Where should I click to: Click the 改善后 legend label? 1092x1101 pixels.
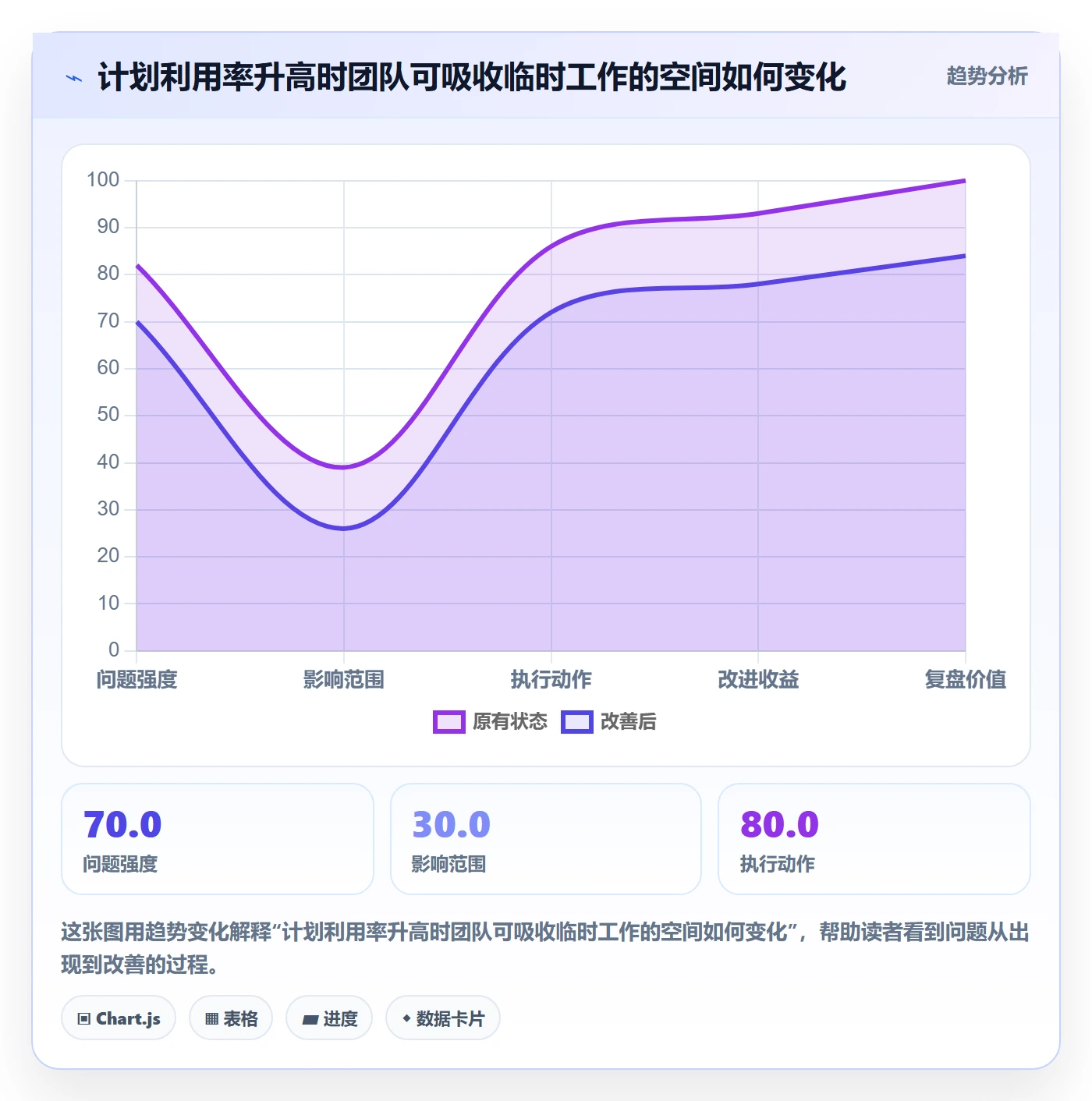pos(629,722)
